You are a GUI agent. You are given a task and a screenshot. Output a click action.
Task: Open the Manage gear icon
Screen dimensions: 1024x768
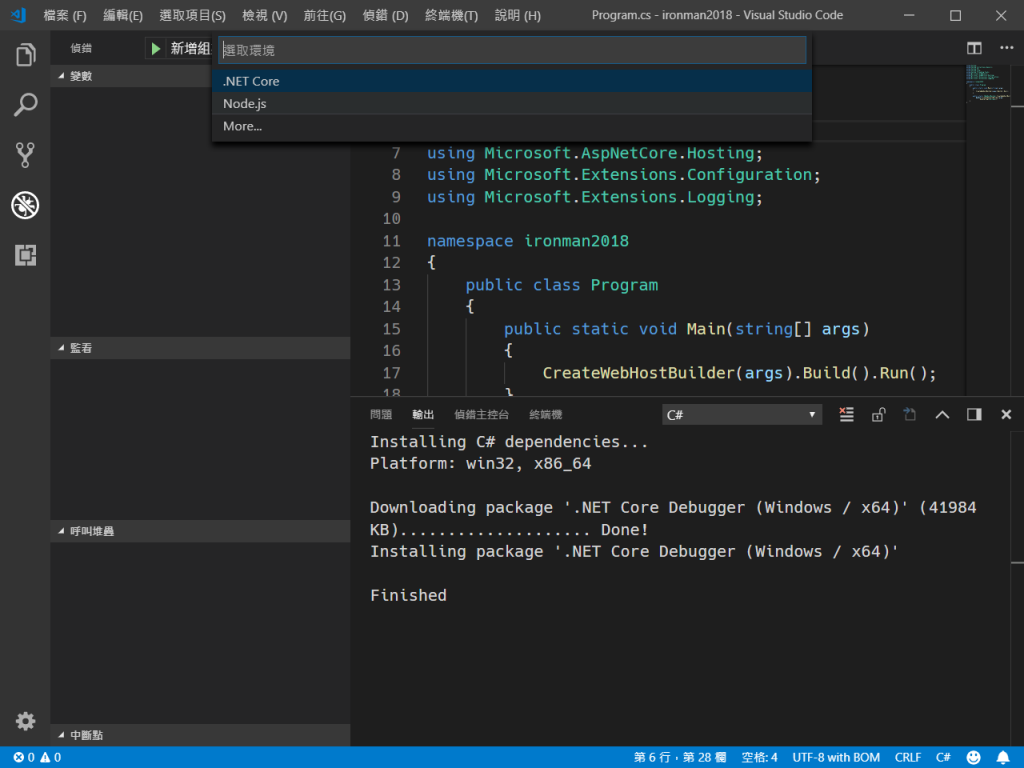pyautogui.click(x=25, y=721)
